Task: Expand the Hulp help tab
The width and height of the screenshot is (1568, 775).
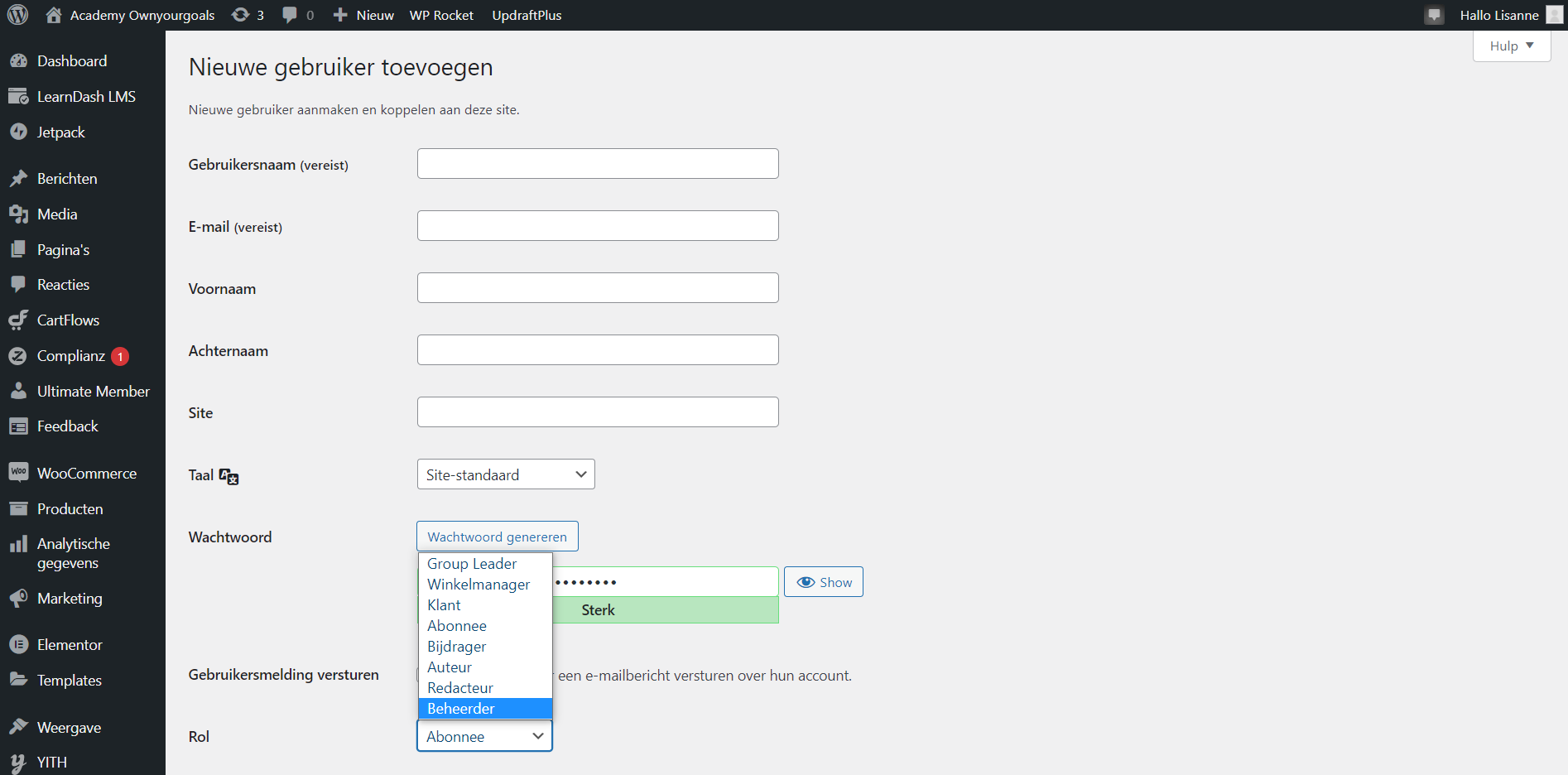Action: [x=1512, y=46]
